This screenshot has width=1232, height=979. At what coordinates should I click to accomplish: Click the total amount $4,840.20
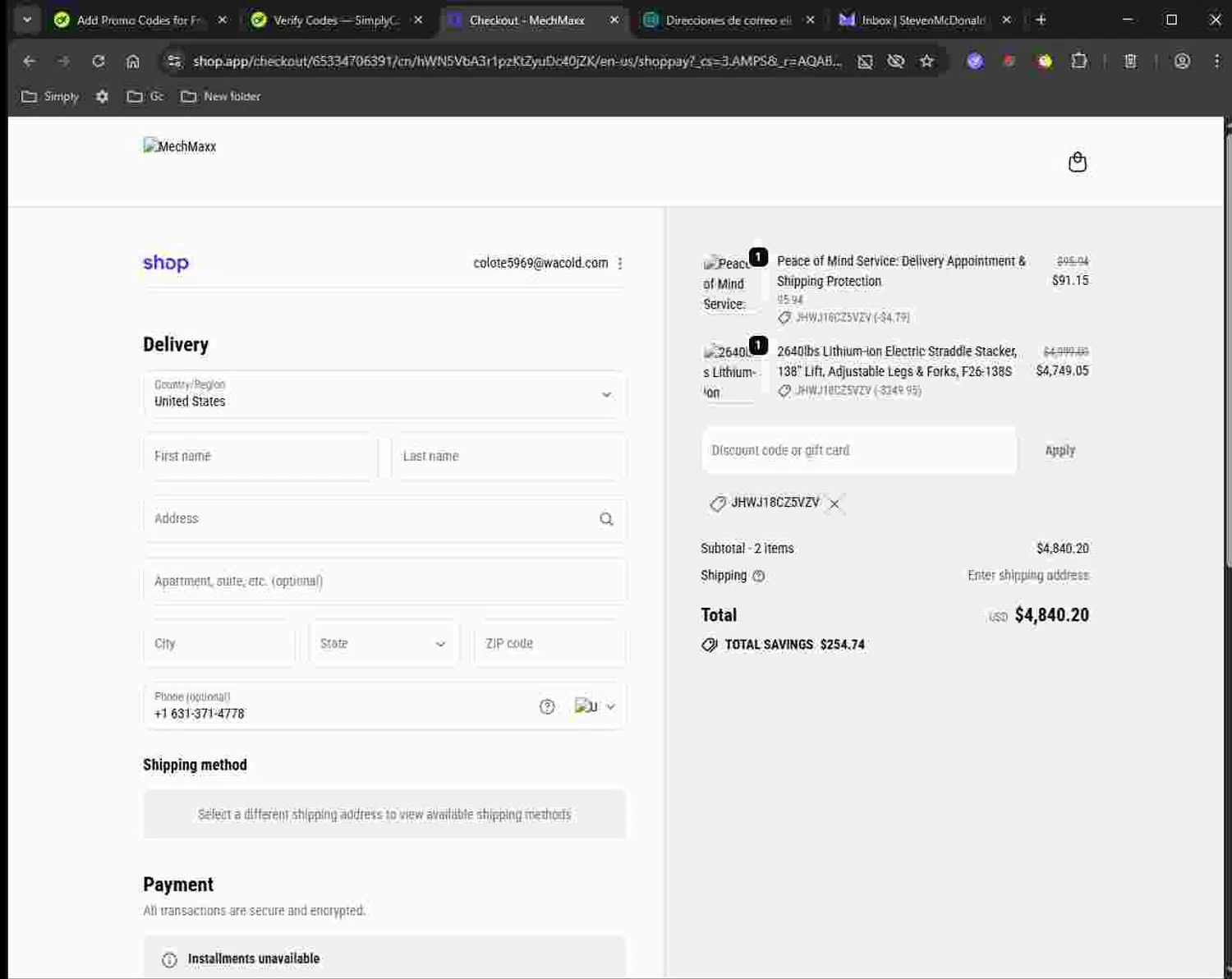[x=1051, y=615]
